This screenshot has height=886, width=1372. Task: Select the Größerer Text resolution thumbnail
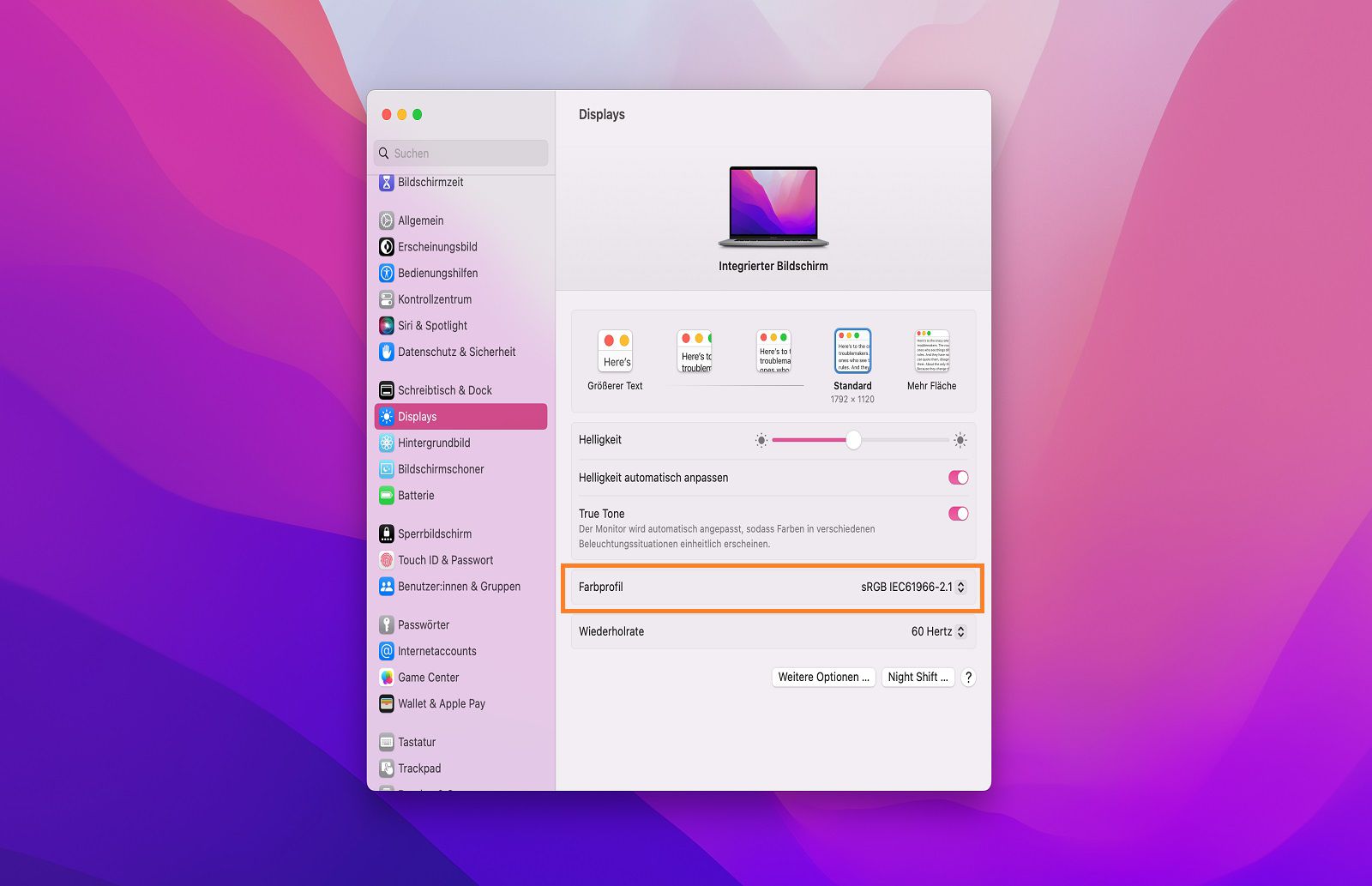(x=615, y=352)
